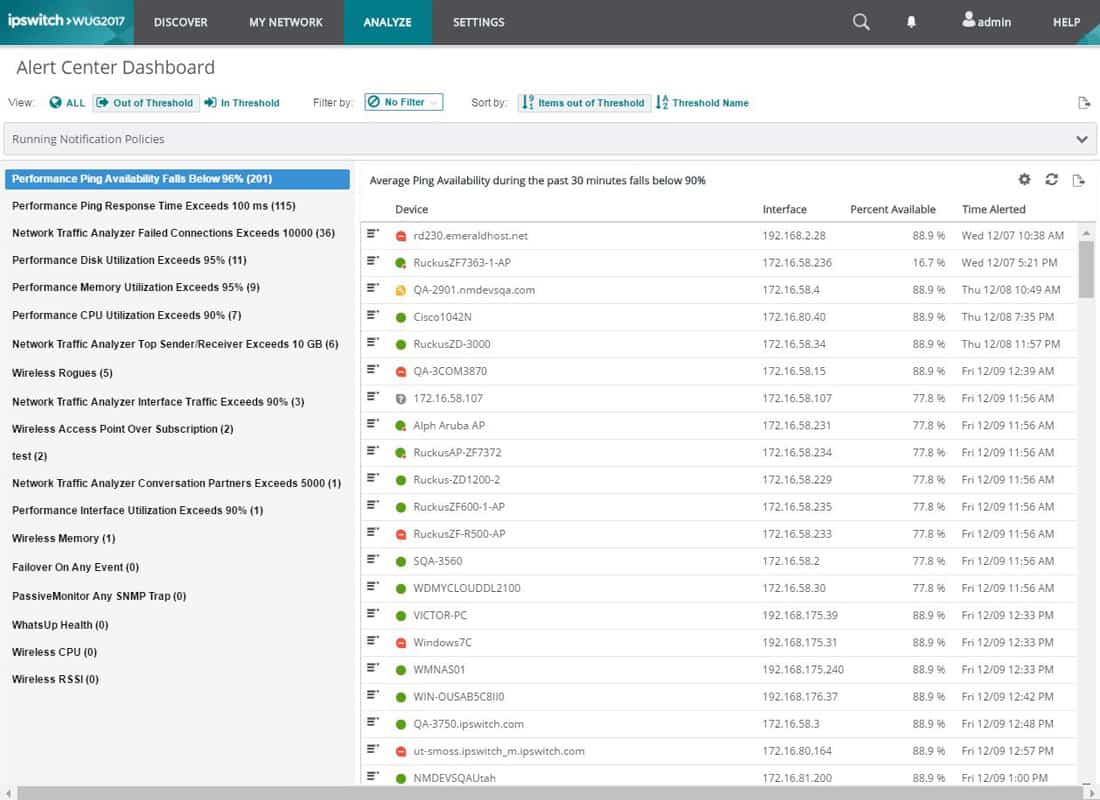The width and height of the screenshot is (1100, 800).
Task: Toggle In Threshold view
Action: [242, 102]
